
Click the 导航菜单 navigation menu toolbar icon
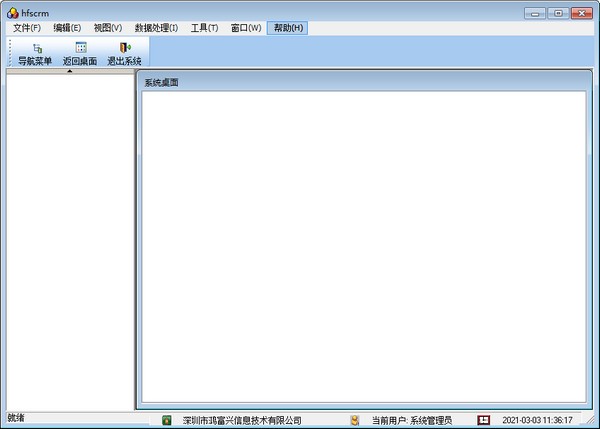point(35,48)
